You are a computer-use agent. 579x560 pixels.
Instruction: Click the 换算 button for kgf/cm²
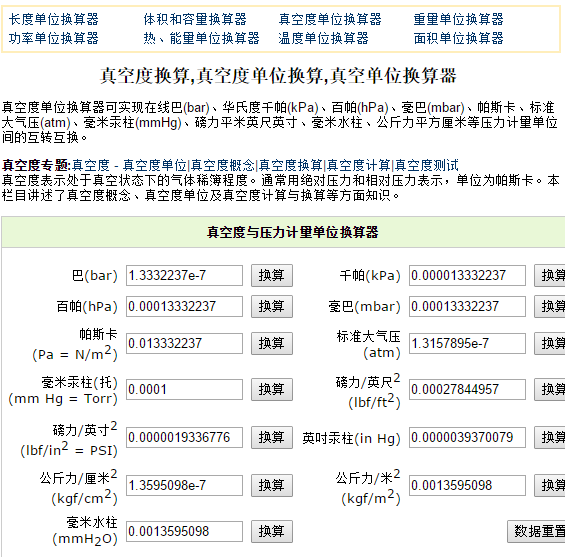(272, 485)
